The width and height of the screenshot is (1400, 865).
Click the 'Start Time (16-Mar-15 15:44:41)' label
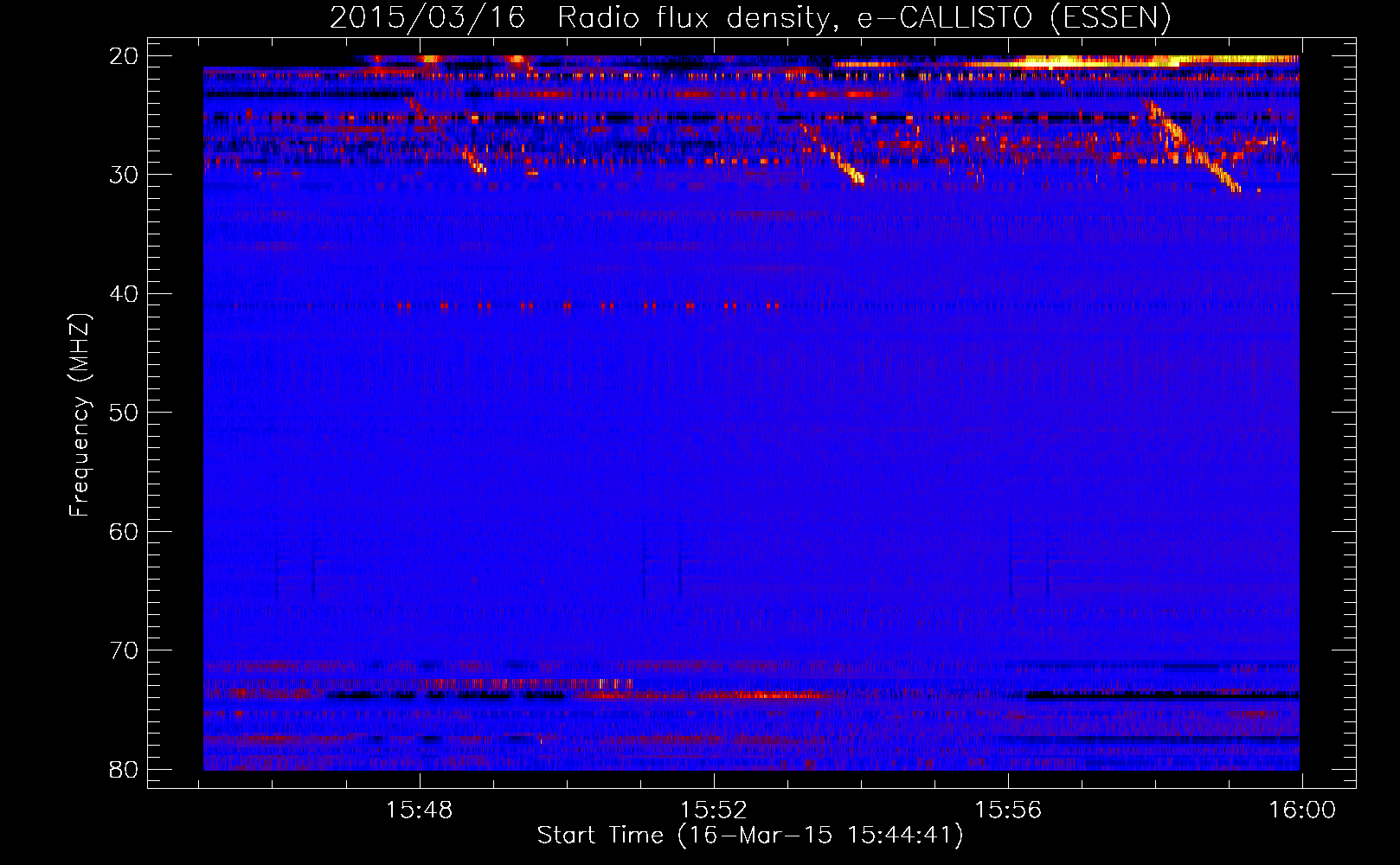point(750,836)
